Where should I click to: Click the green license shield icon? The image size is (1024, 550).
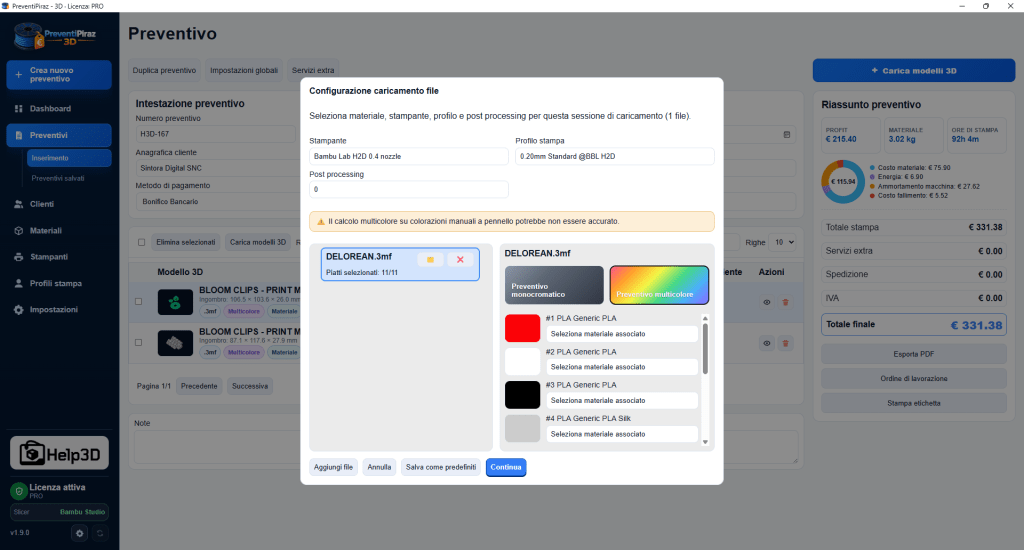point(19,491)
